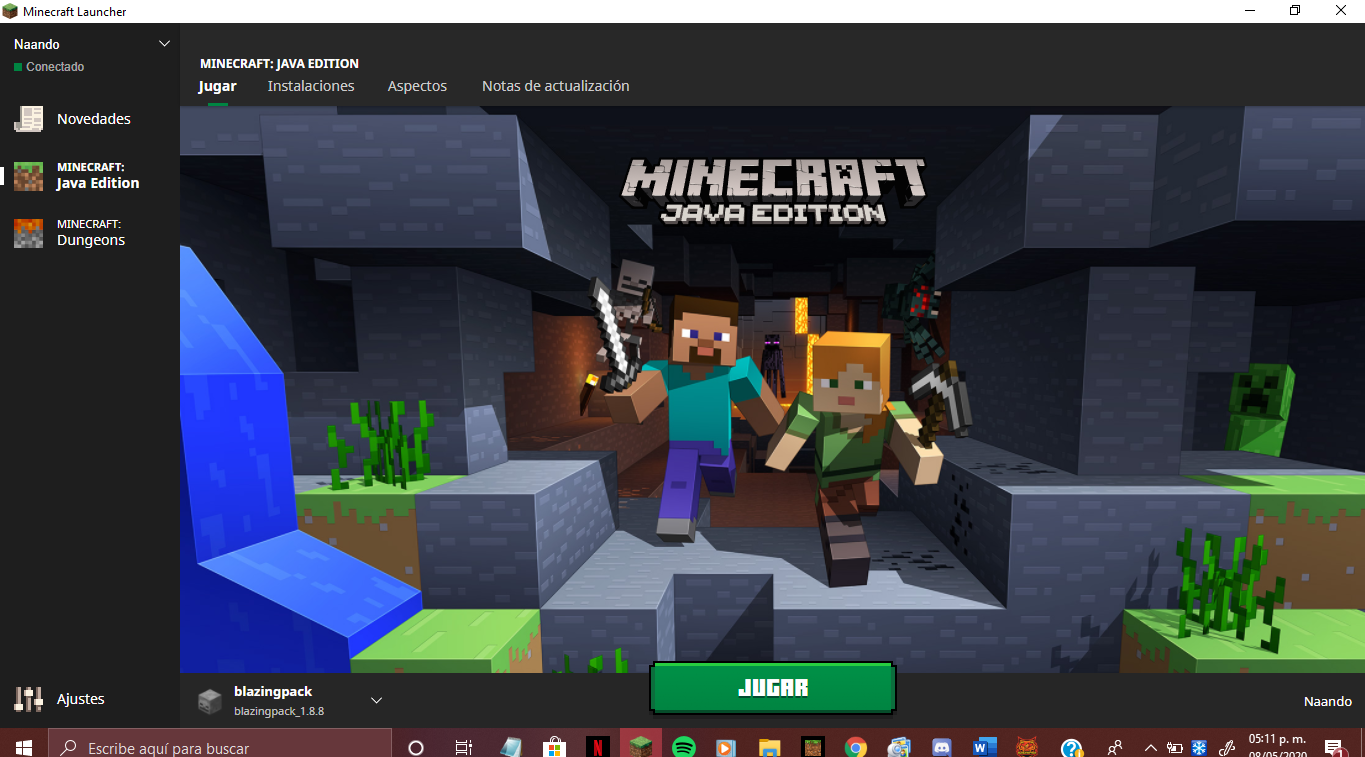Select Minecraft Dungeons in sidebar
1365x757 pixels.
coord(90,233)
